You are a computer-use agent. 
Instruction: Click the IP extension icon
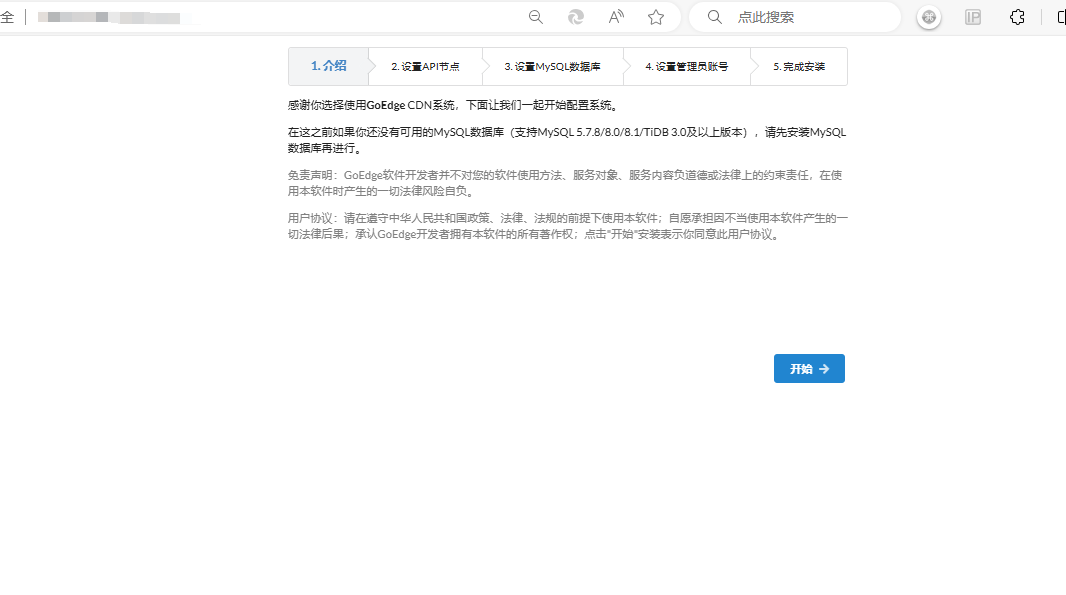pyautogui.click(x=972, y=16)
